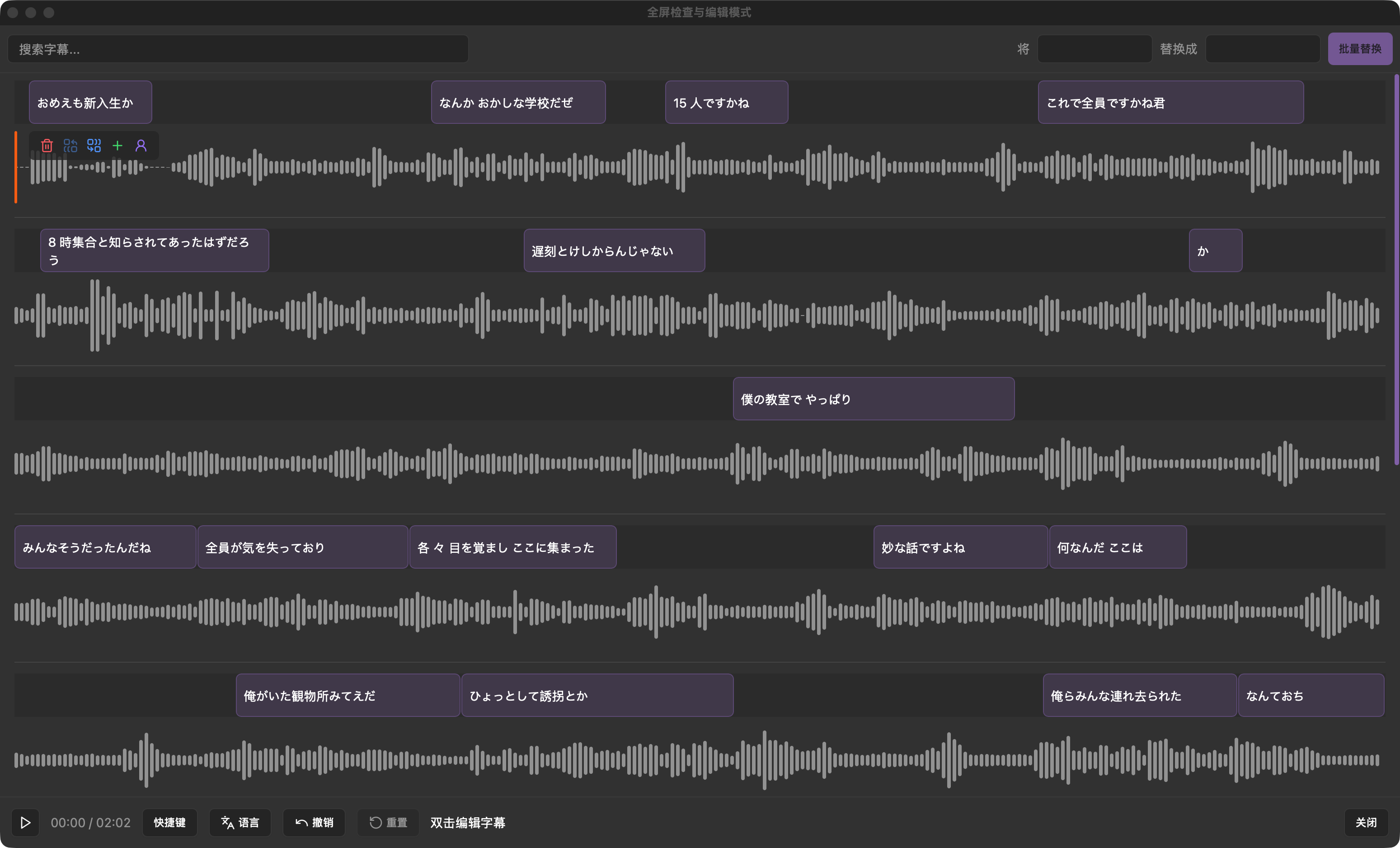Click the 批量替换 batch replace button
This screenshot has width=1400, height=848.
1360,49
